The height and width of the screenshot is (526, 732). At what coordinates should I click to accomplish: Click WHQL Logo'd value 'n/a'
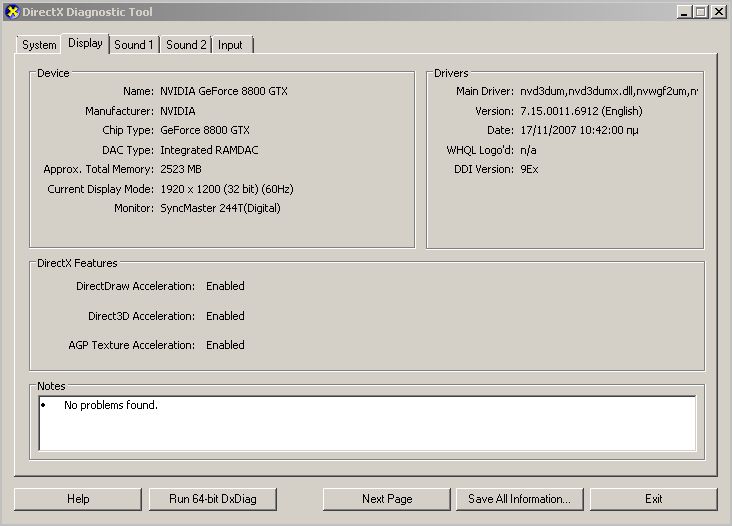click(528, 150)
